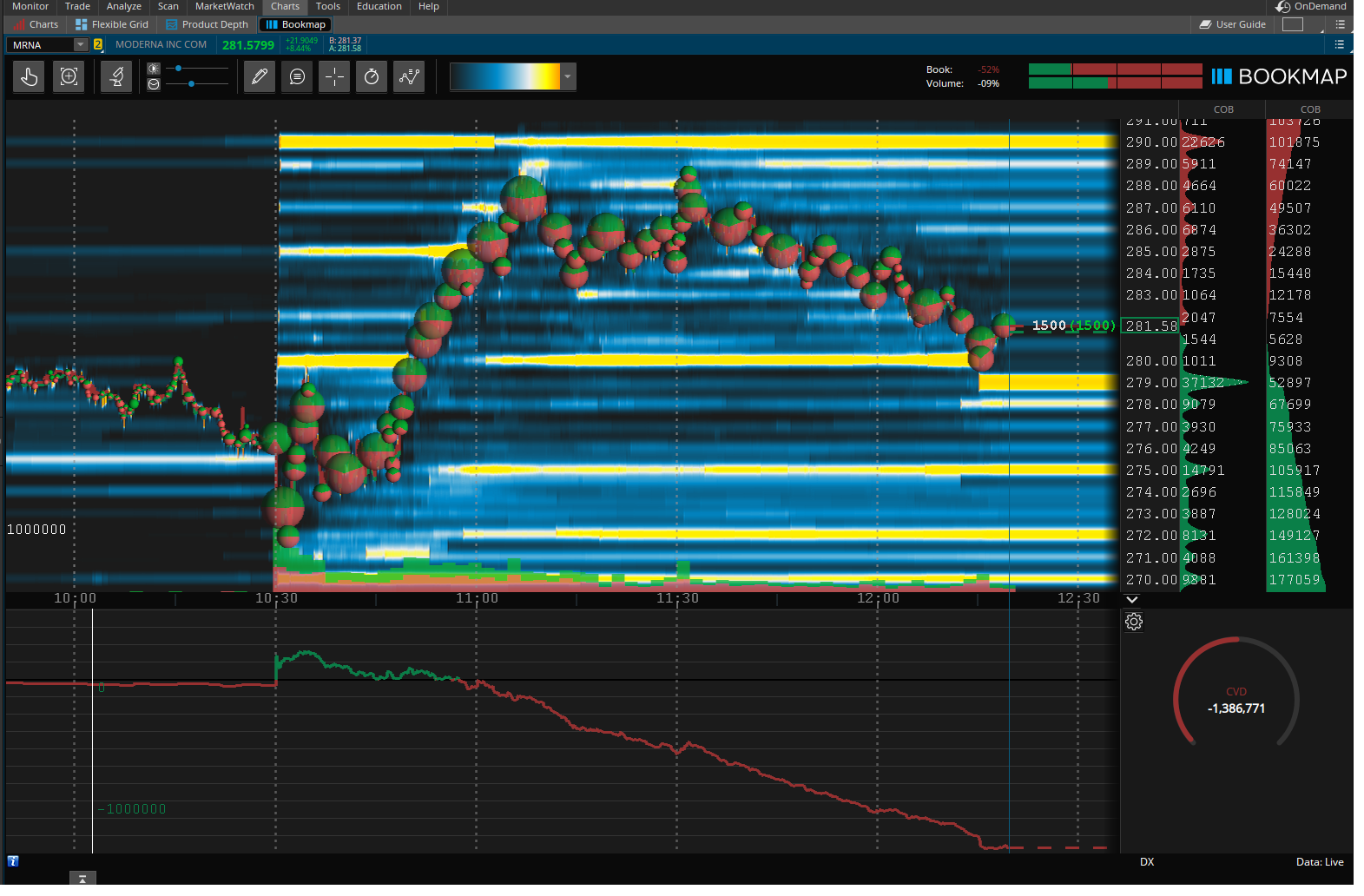Click the collapse arrow button at bottom
1364x896 pixels.
coord(82,879)
